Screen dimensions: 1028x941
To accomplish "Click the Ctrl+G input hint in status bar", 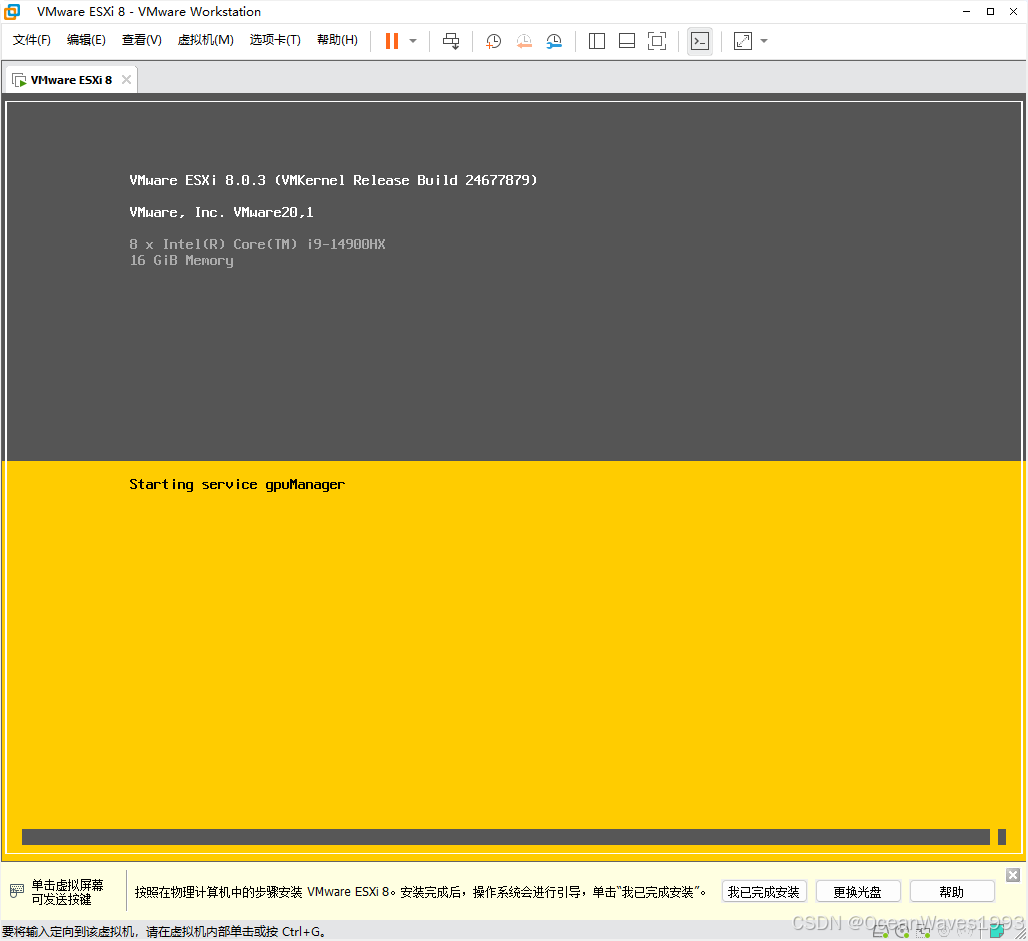I will click(164, 931).
